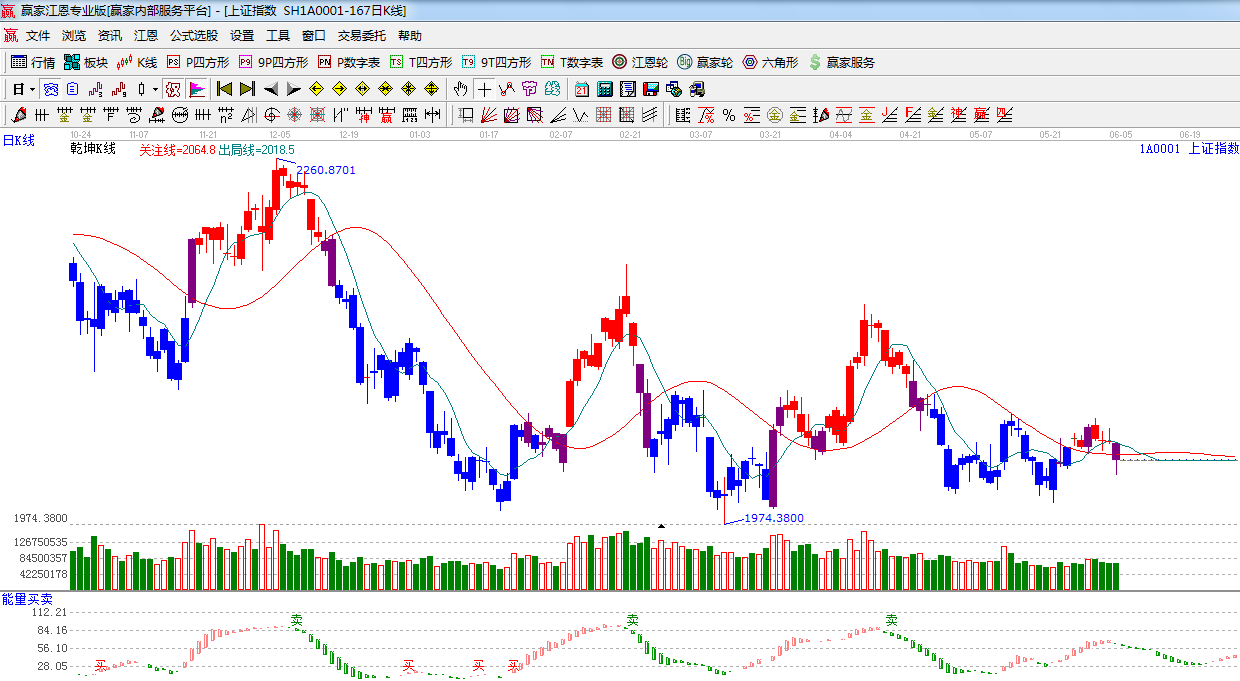The image size is (1240, 681).
Task: Open the 公式选股 menu
Action: tap(193, 36)
